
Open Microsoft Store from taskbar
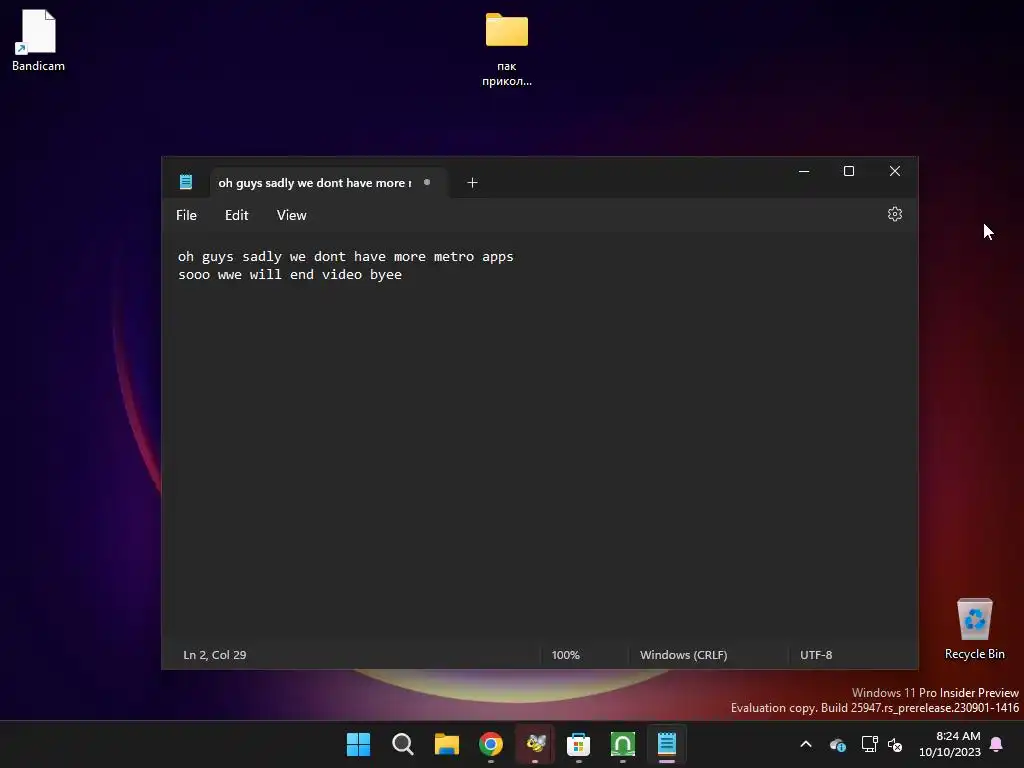pos(579,744)
